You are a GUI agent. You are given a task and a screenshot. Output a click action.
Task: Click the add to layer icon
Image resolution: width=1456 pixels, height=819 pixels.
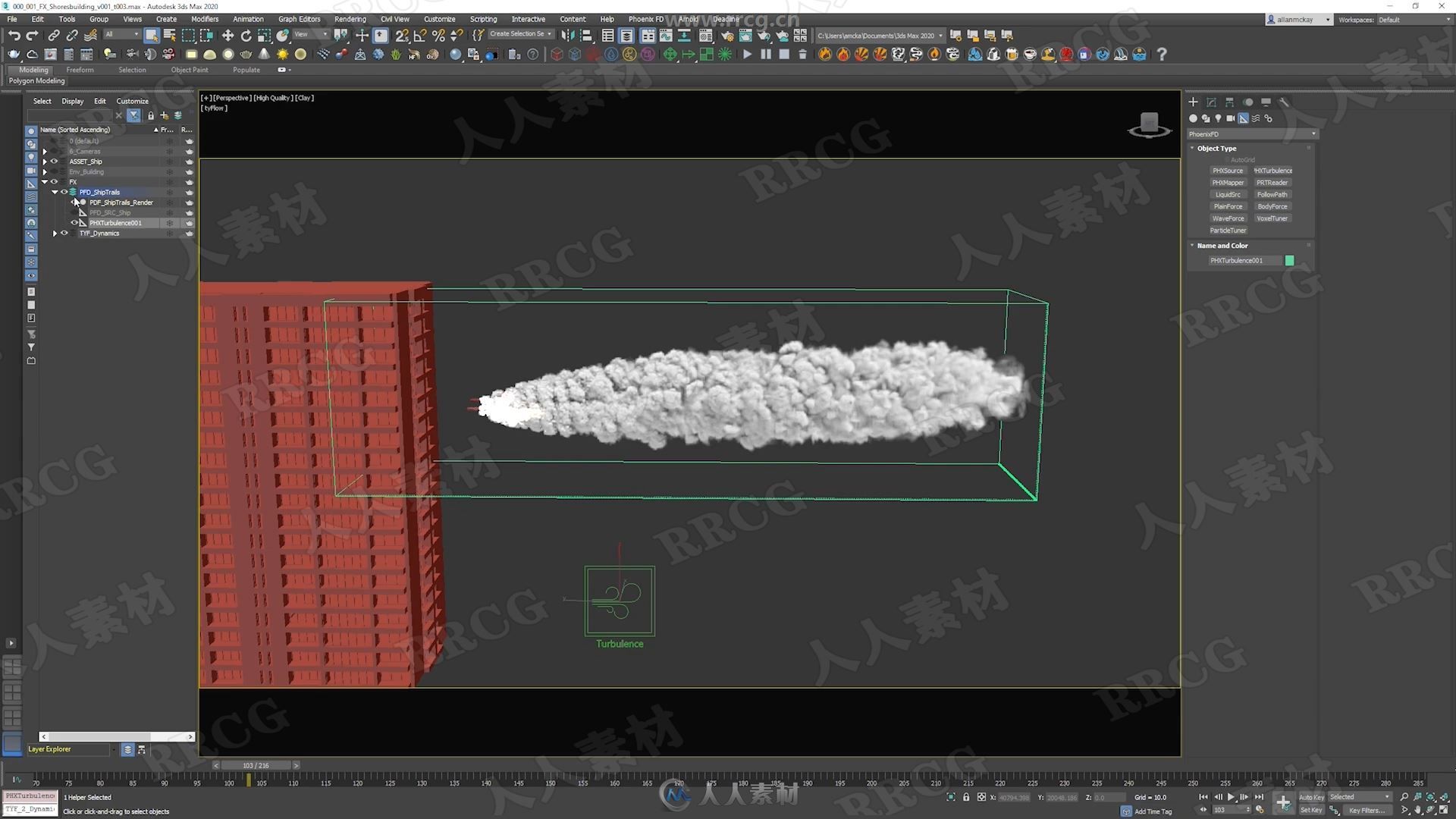(164, 115)
